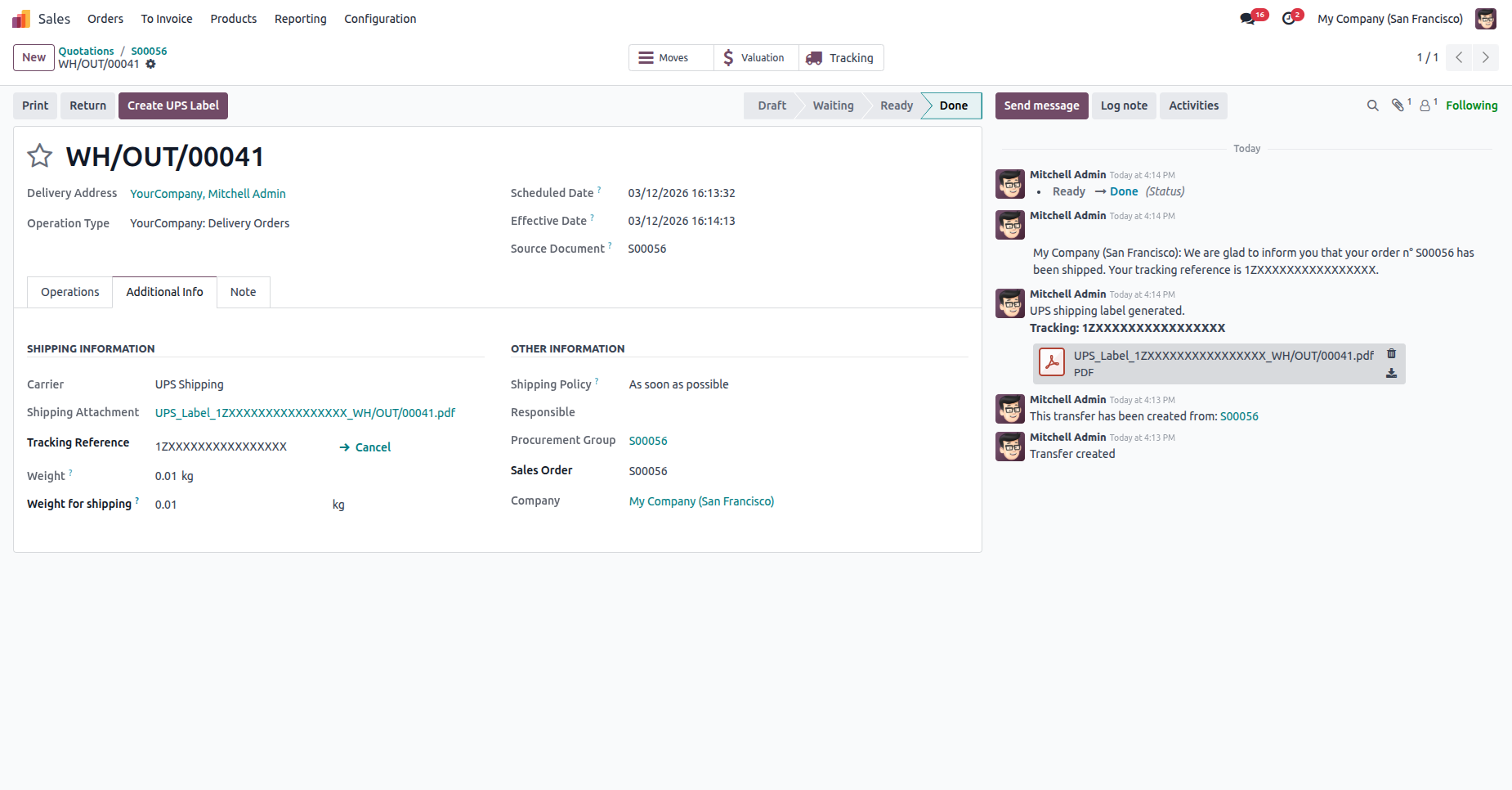Open the conversations chat icon
The image size is (1512, 790).
[x=1248, y=19]
